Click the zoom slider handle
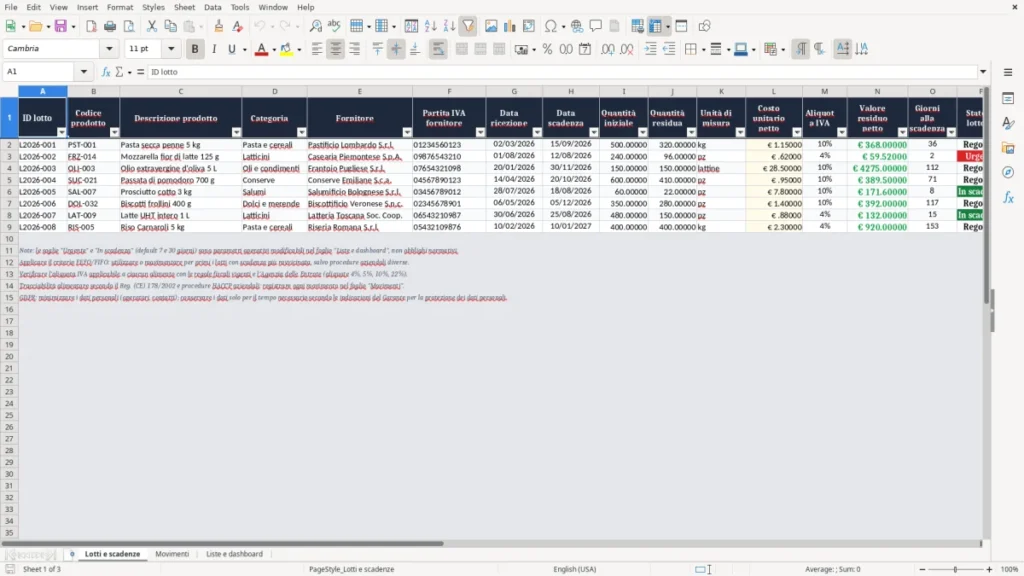 pyautogui.click(x=955, y=569)
